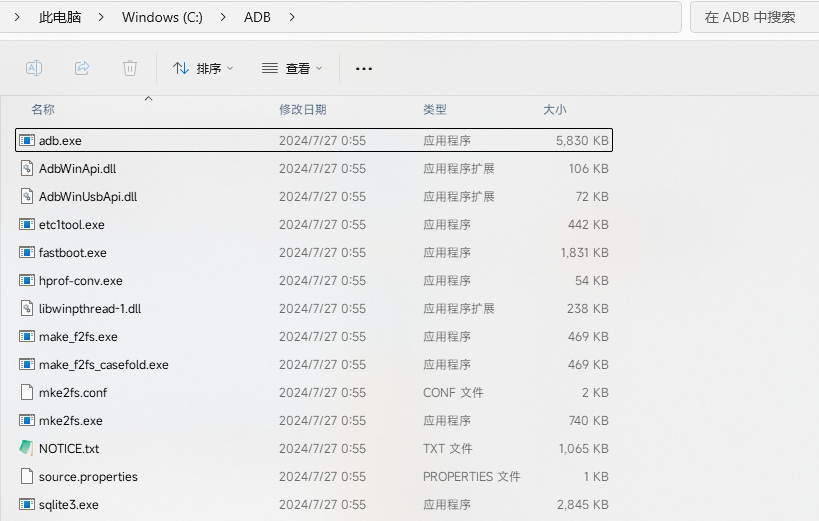819x521 pixels.
Task: Click the 5,830 KB size cell
Action: tap(582, 141)
